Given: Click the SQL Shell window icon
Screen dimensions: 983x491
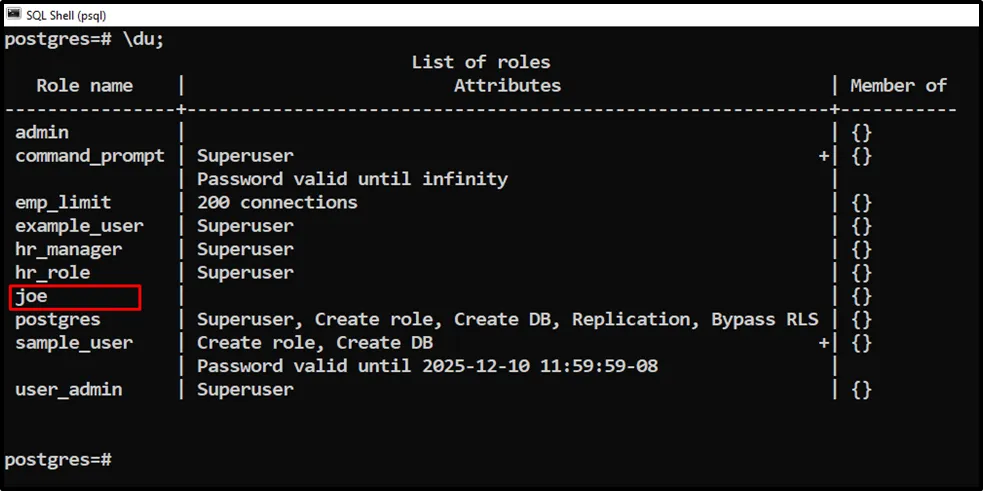Looking at the screenshot, I should (x=14, y=16).
